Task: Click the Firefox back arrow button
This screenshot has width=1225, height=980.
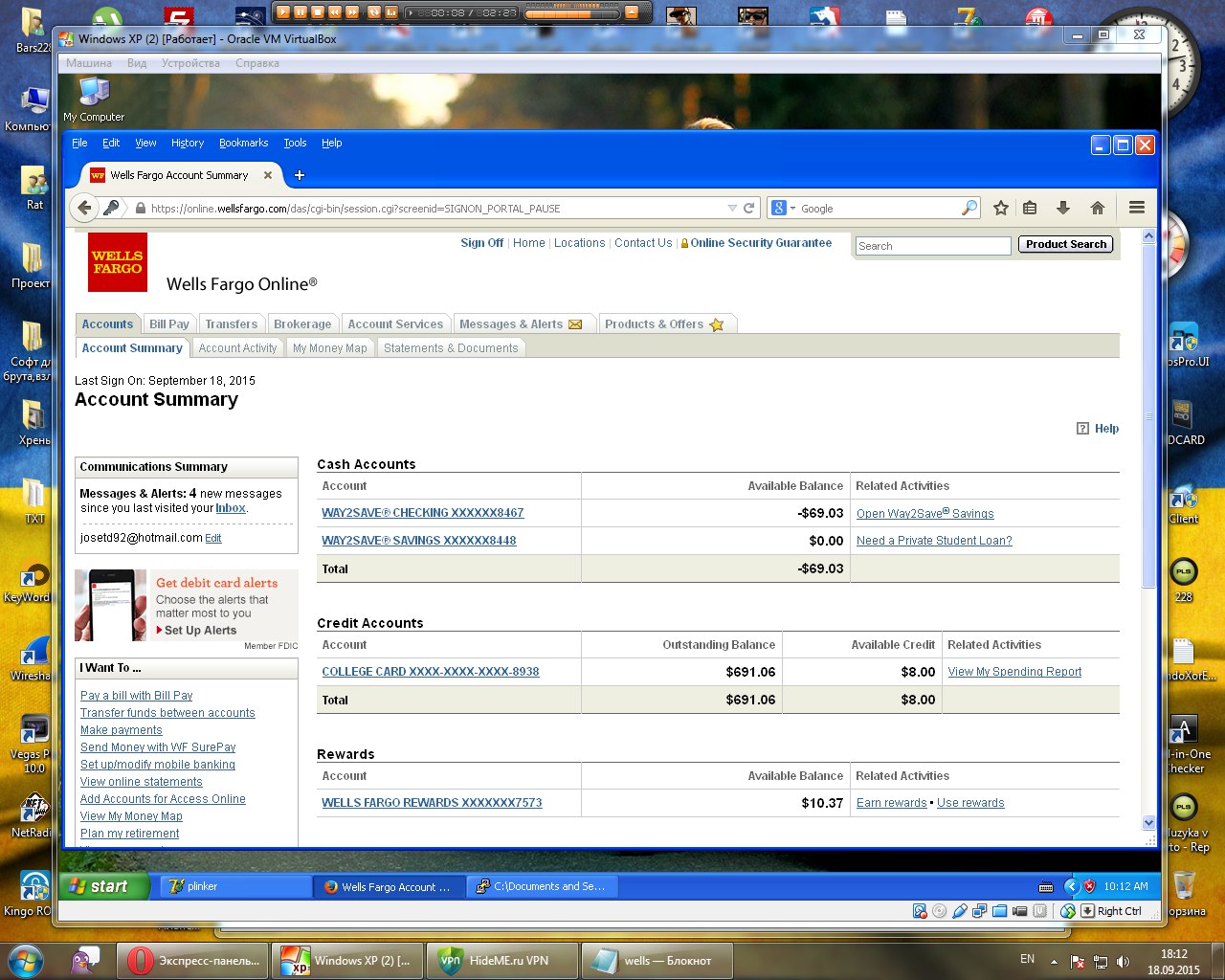Action: point(85,208)
